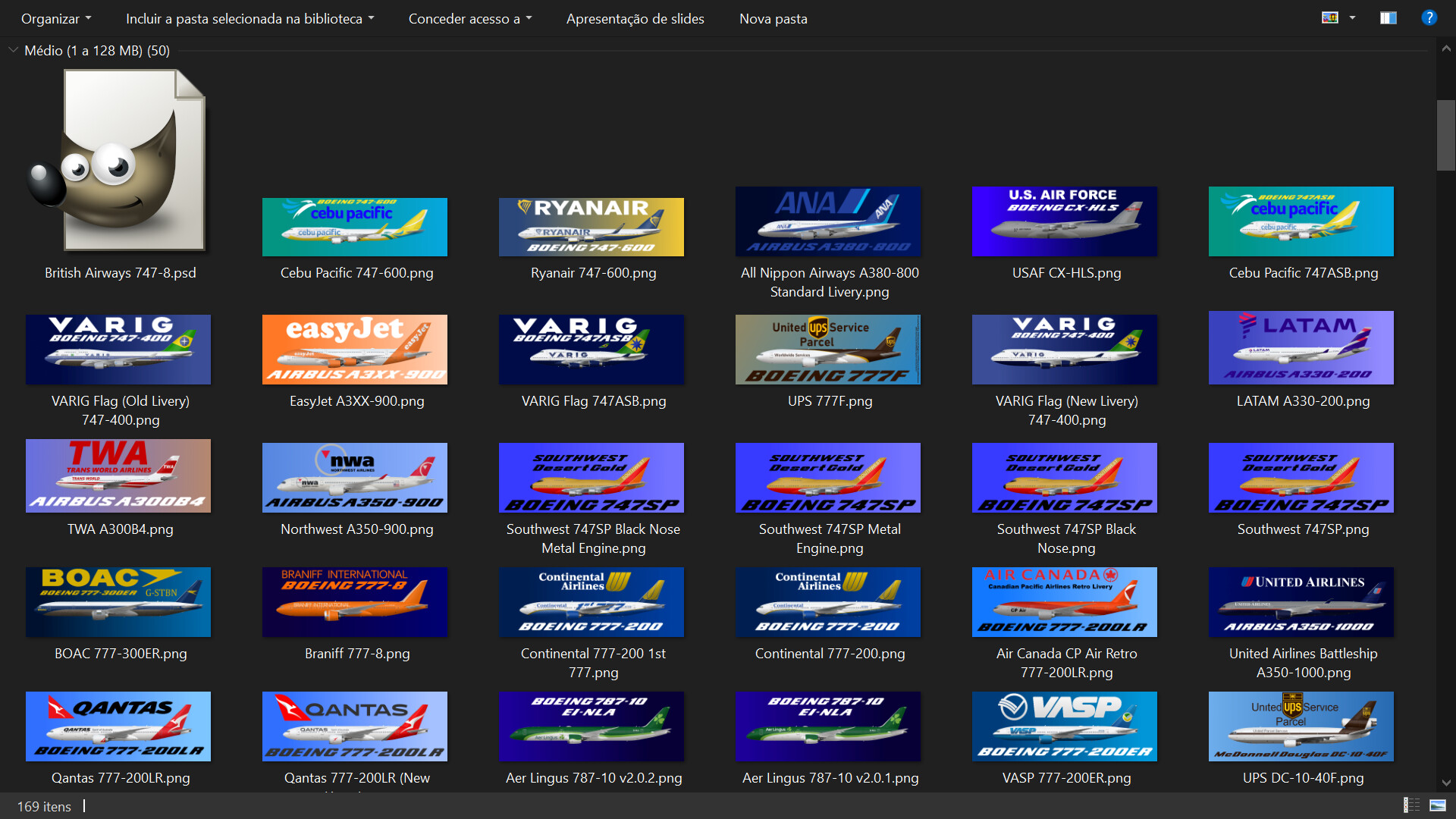Screen dimensions: 1456x819
Task: Open the Conceder acesso a dropdown
Action: [469, 18]
